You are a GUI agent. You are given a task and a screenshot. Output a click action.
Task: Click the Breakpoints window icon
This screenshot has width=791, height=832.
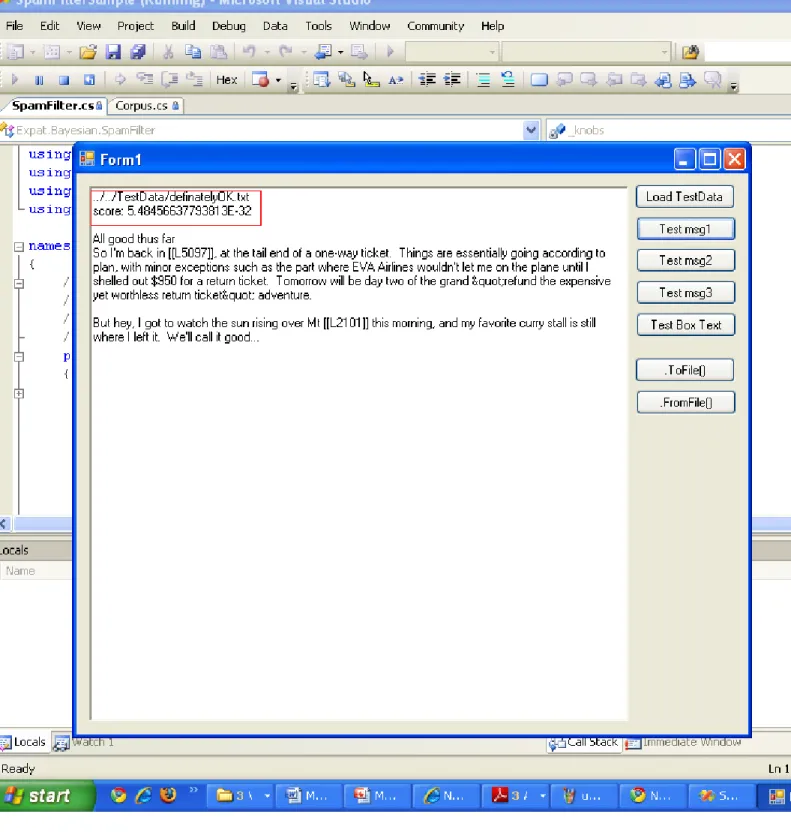tap(260, 80)
